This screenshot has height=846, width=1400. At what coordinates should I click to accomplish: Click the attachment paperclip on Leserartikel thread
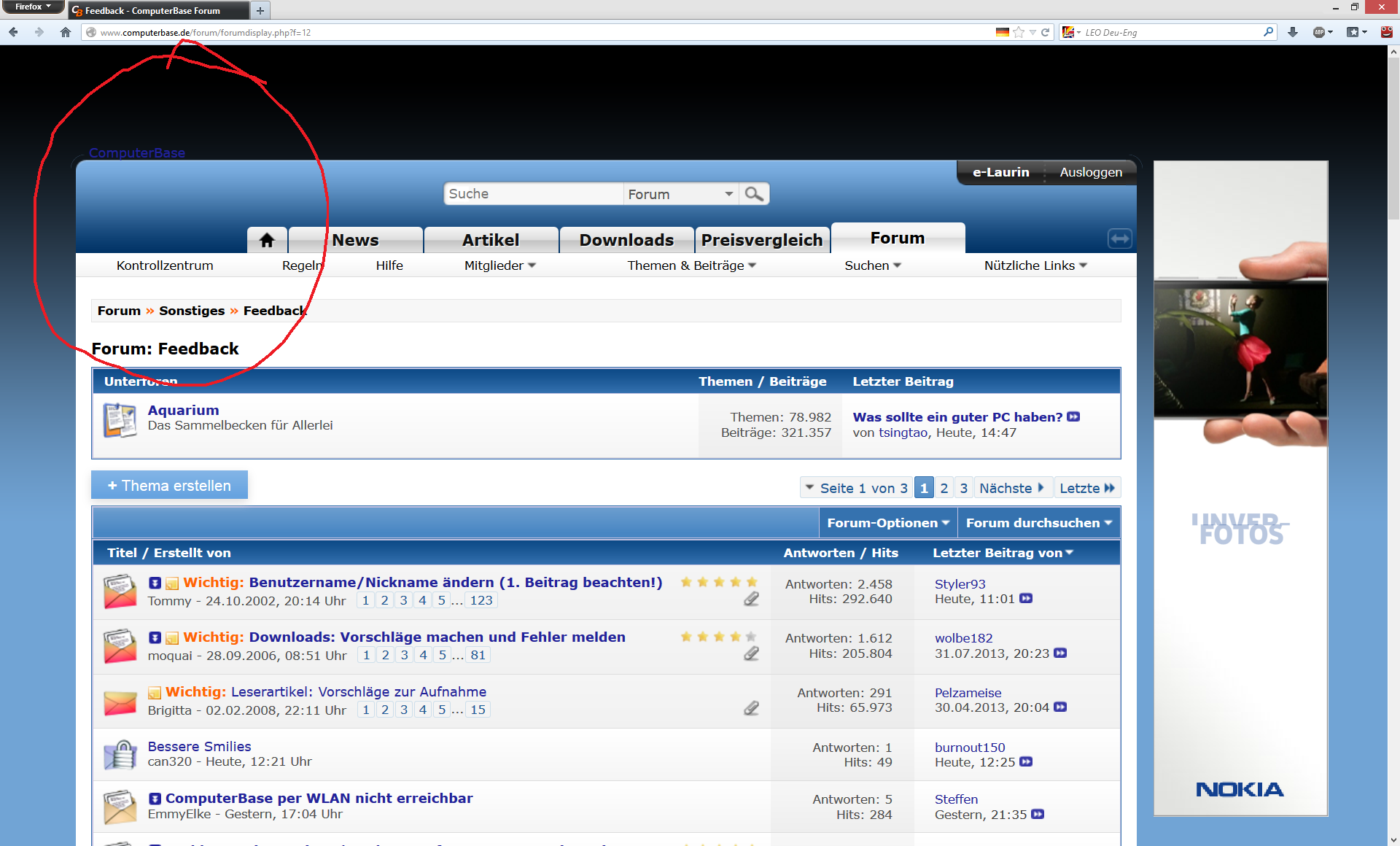[751, 708]
